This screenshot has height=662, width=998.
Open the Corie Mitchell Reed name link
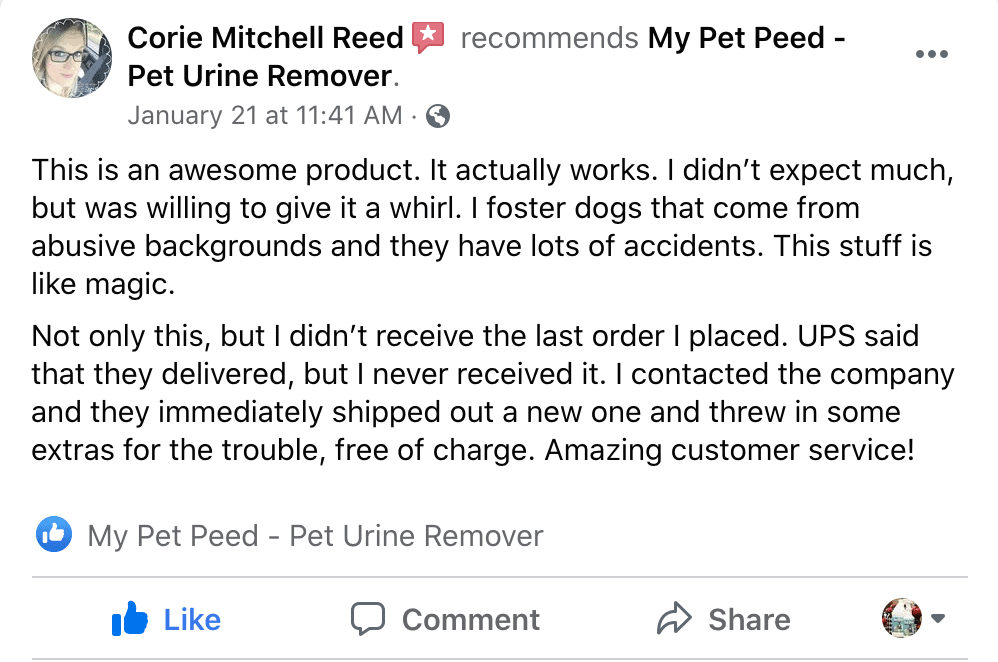[x=265, y=38]
